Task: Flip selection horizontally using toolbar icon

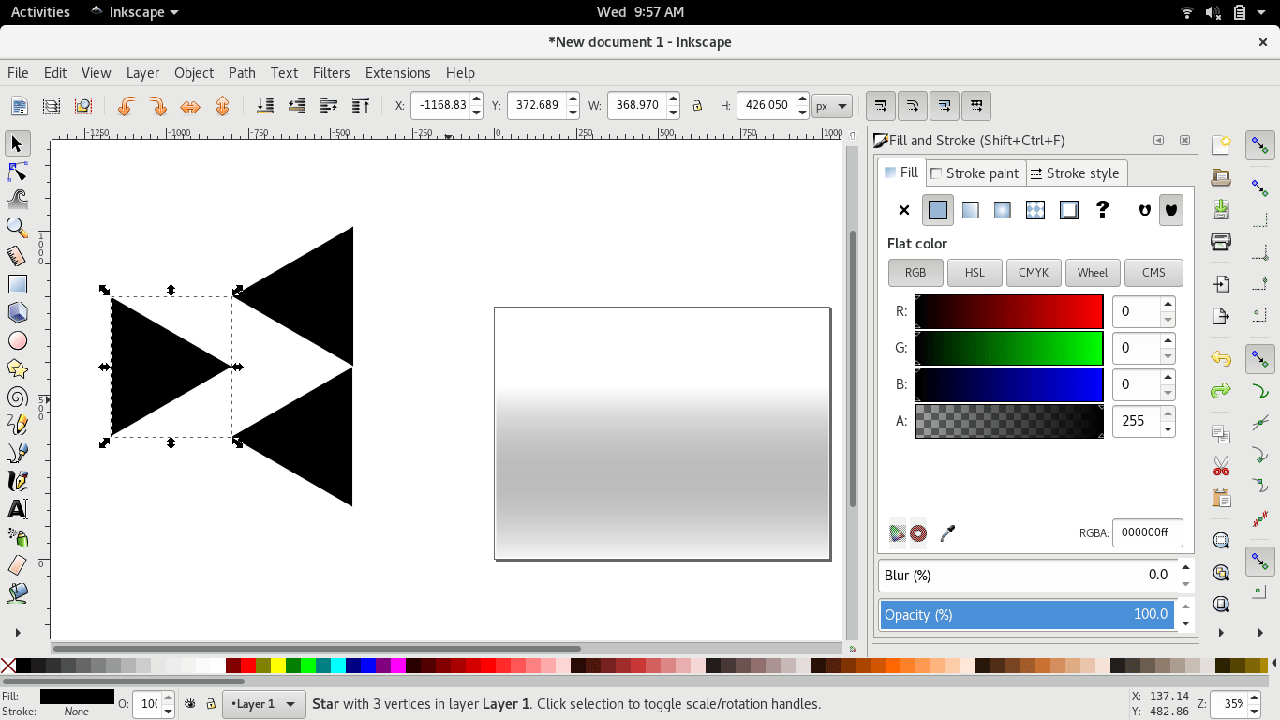Action: [x=190, y=106]
